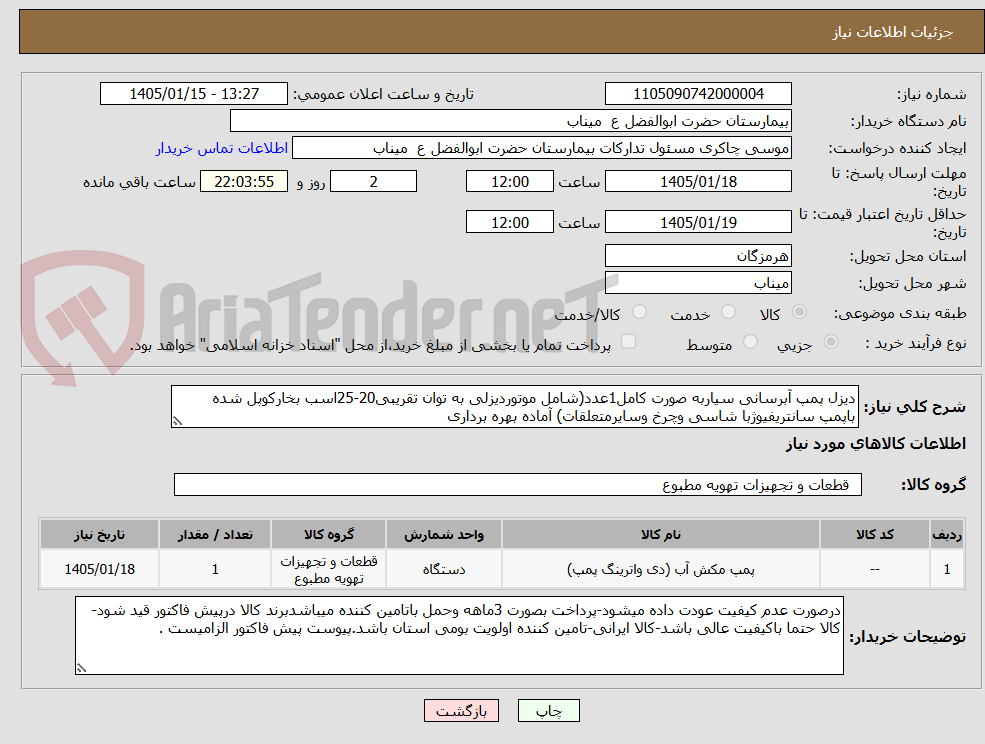Toggle the اسناد خزانه اسلامی payment checkbox
This screenshot has height=744, width=985.
[x=628, y=341]
